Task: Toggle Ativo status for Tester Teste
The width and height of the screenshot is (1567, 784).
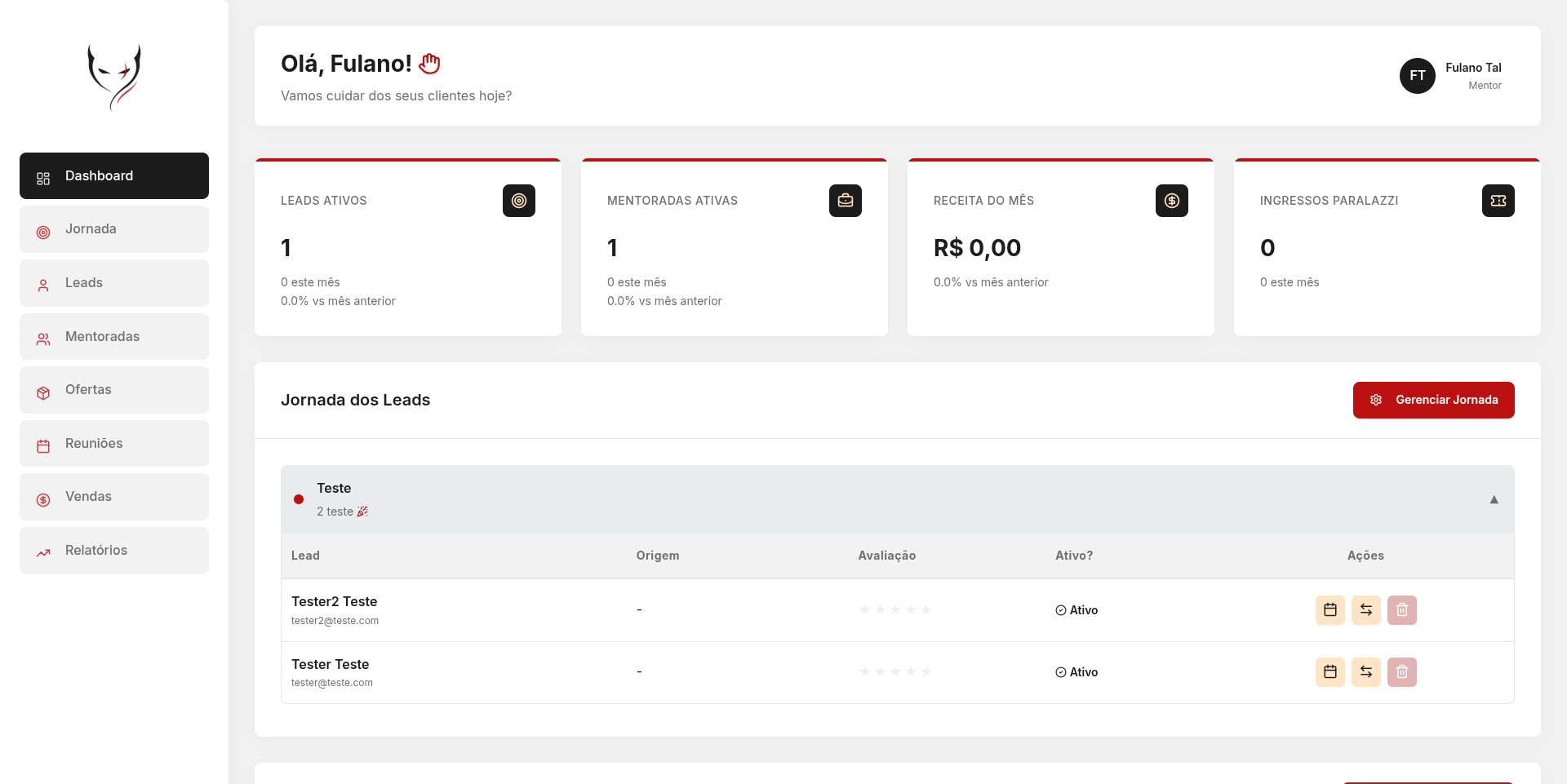Action: click(1076, 672)
